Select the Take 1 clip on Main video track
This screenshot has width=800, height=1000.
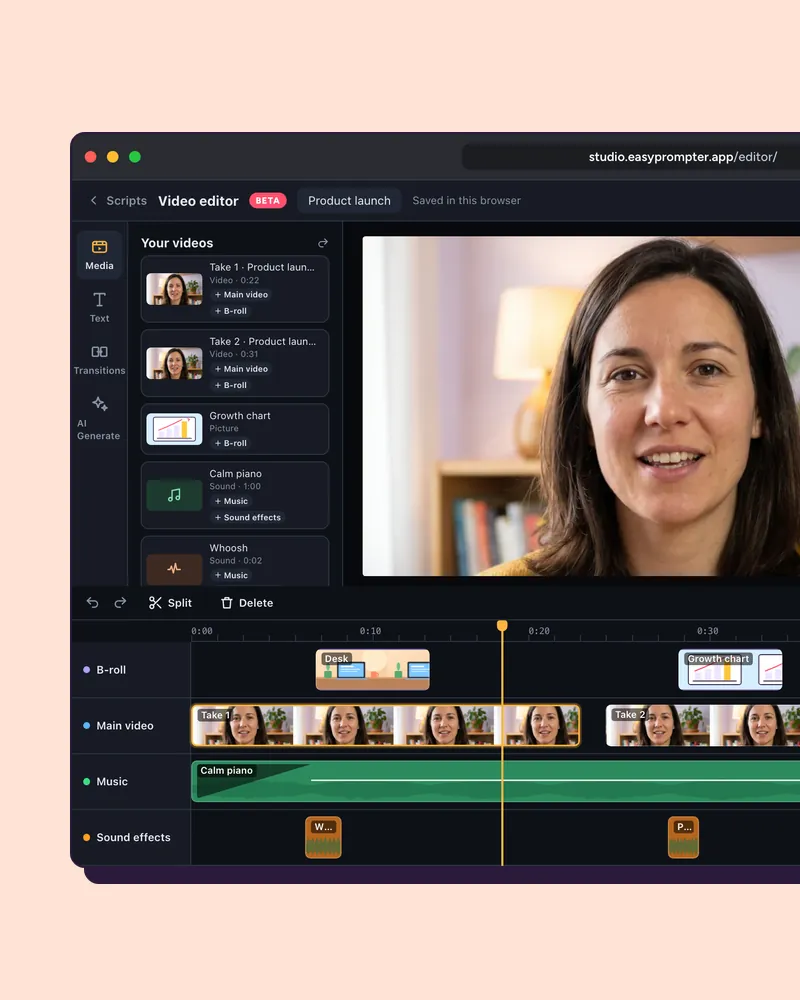tap(385, 726)
